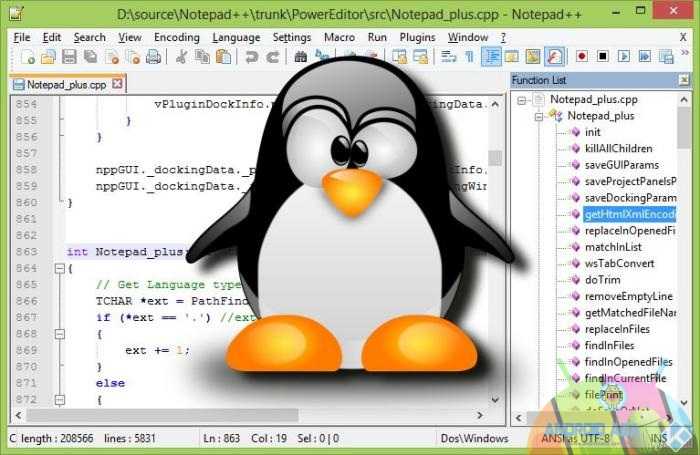Toggle Word Wrap in the toolbar
700x455 pixels.
[448, 57]
